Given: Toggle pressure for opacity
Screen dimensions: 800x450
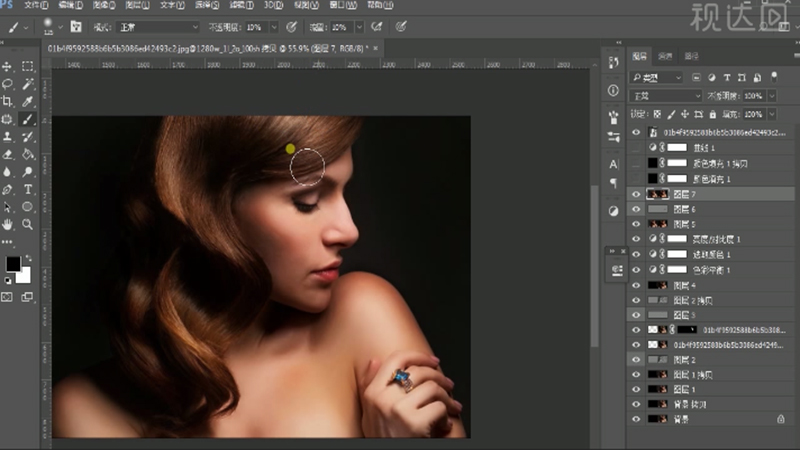Looking at the screenshot, I should [291, 27].
